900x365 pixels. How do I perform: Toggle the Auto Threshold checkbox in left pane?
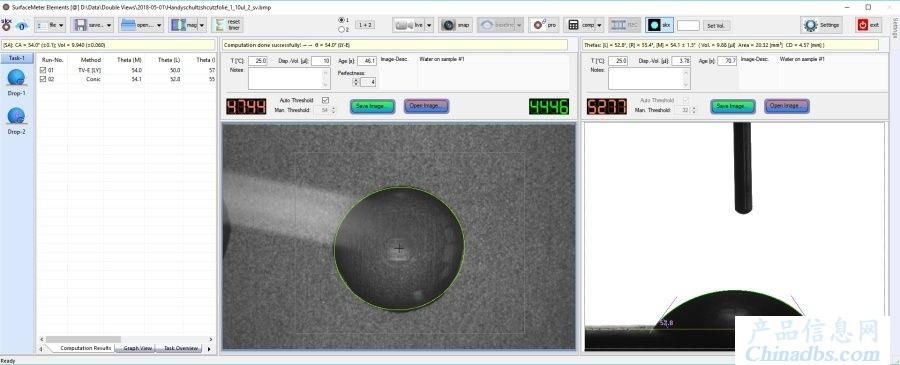pyautogui.click(x=325, y=100)
